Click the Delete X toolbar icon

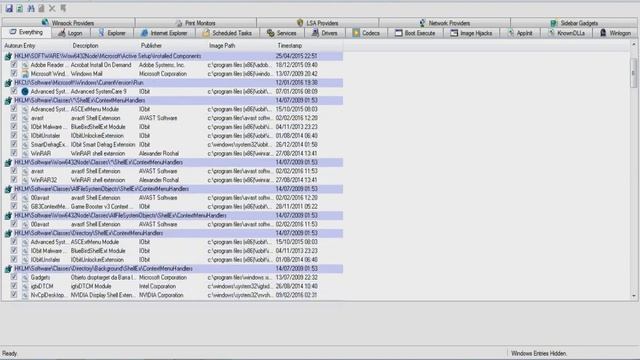point(52,8)
